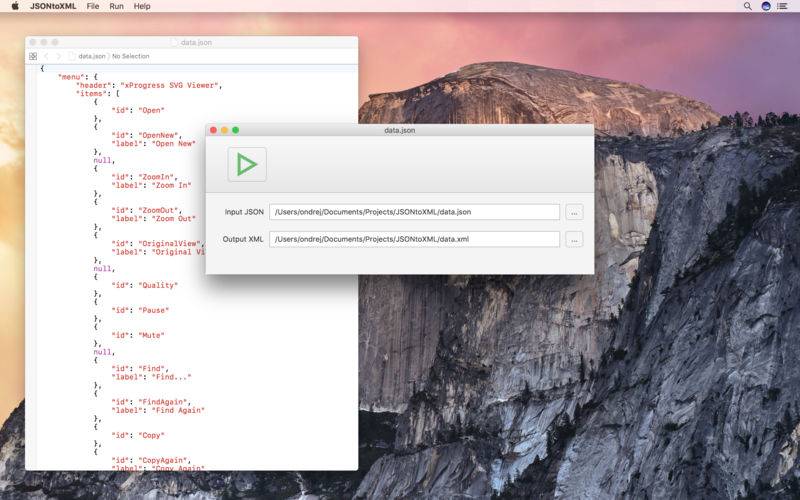Viewport: 800px width, 500px height.
Task: Open the Apple menu
Action: pyautogui.click(x=15, y=6)
